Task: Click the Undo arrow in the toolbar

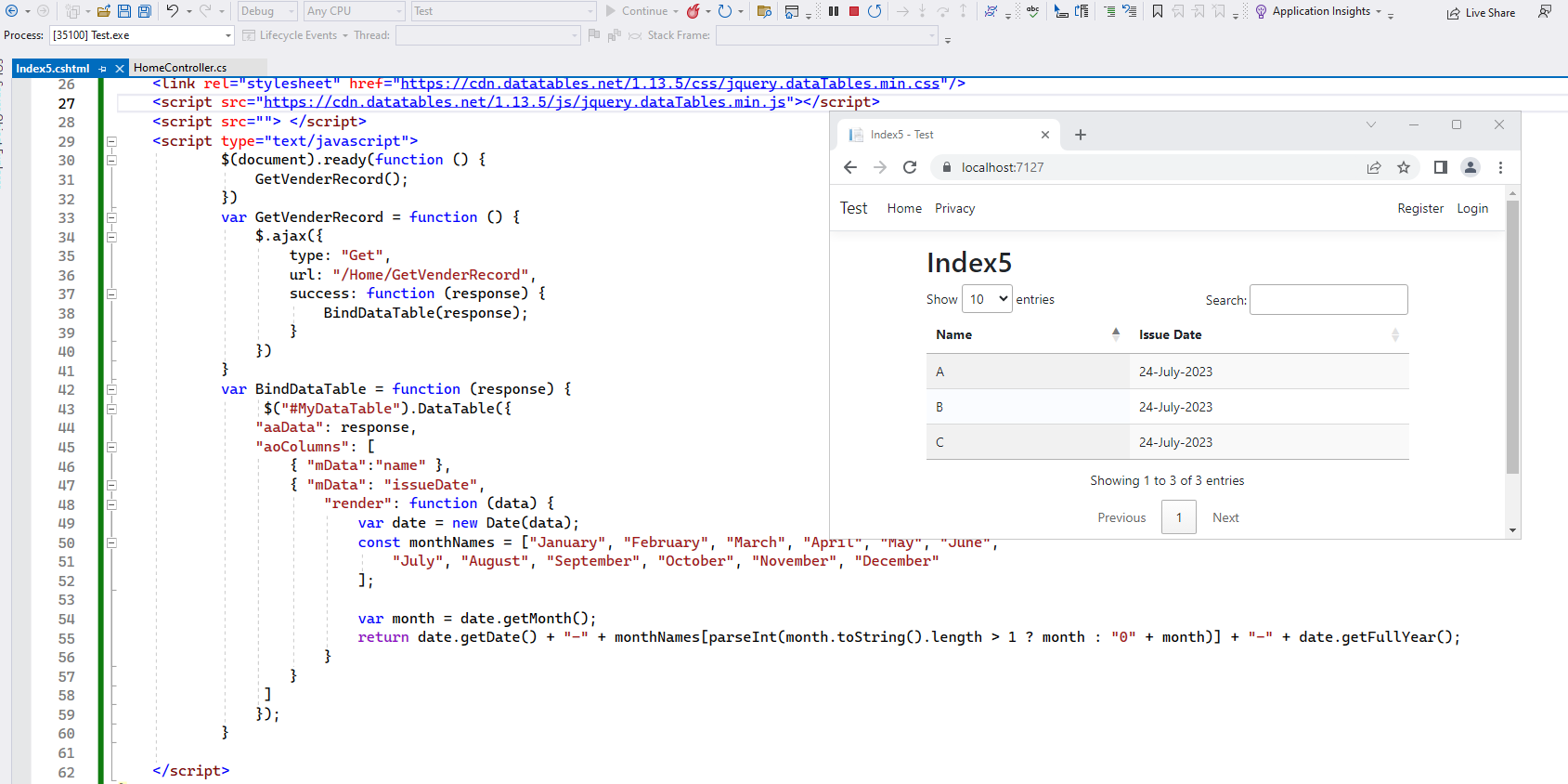Action: coord(173,11)
